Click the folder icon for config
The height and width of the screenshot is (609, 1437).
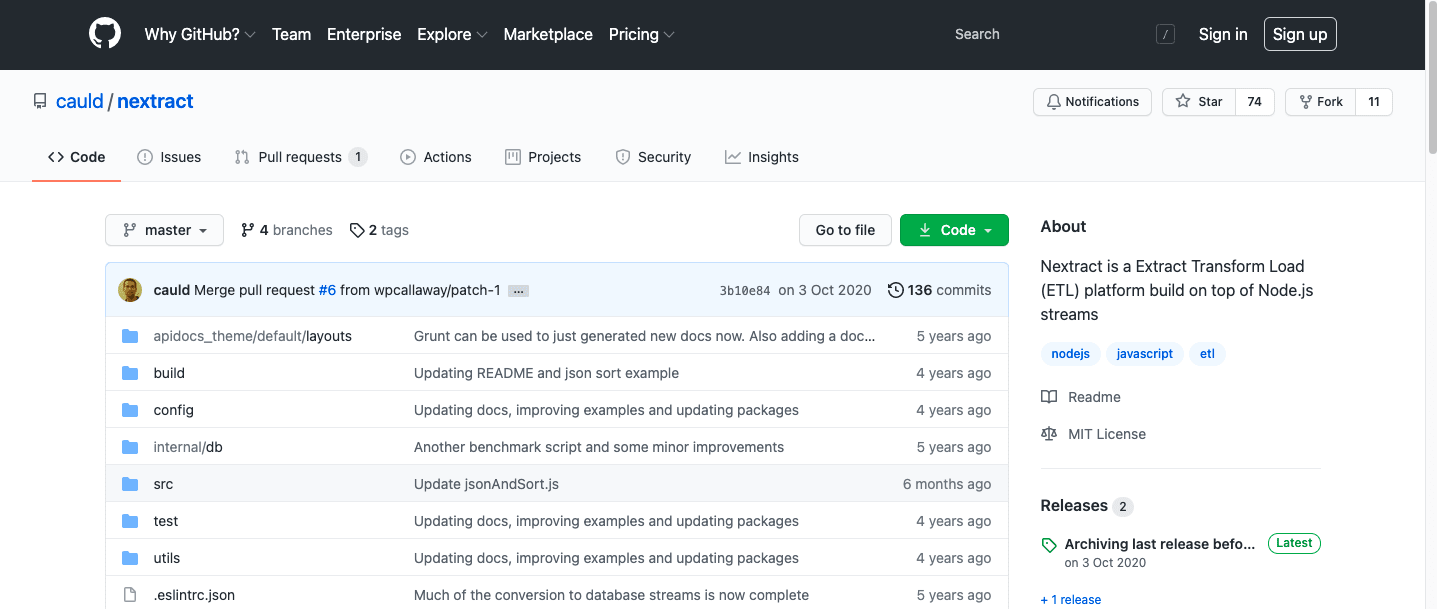pyautogui.click(x=130, y=410)
